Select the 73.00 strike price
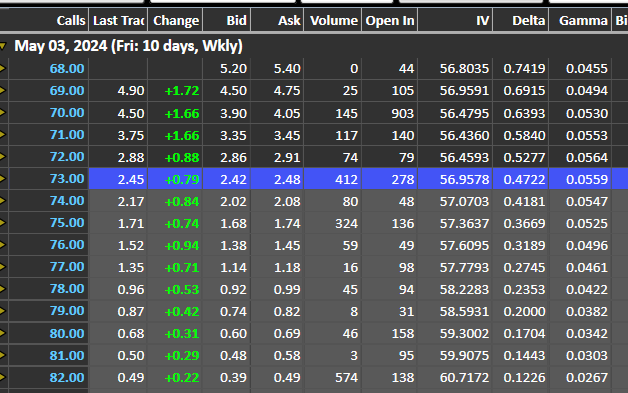Screen dimensions: 628x393 click(67, 179)
